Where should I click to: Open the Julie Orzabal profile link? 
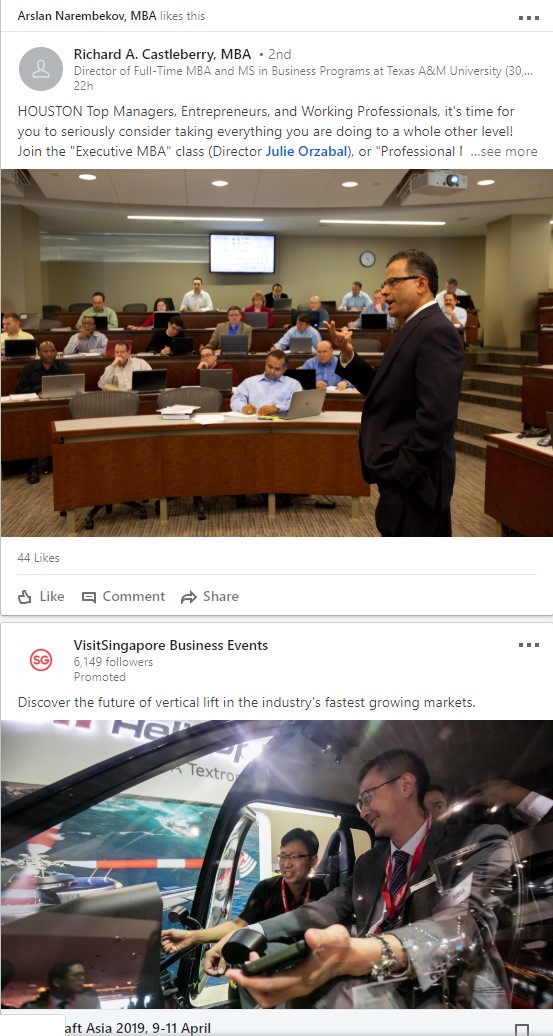pos(306,151)
